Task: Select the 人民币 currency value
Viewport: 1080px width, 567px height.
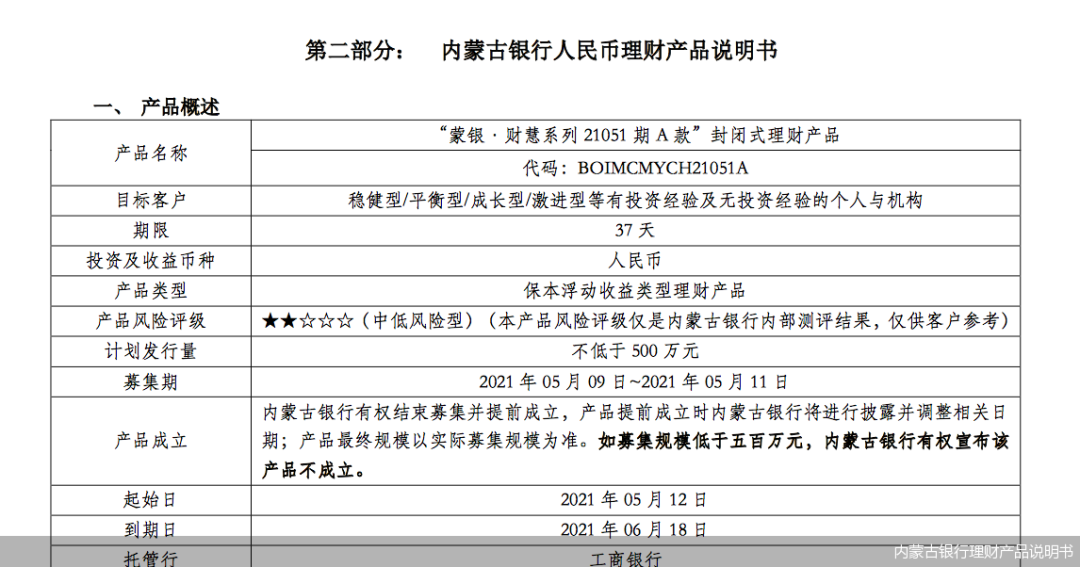Action: [634, 261]
